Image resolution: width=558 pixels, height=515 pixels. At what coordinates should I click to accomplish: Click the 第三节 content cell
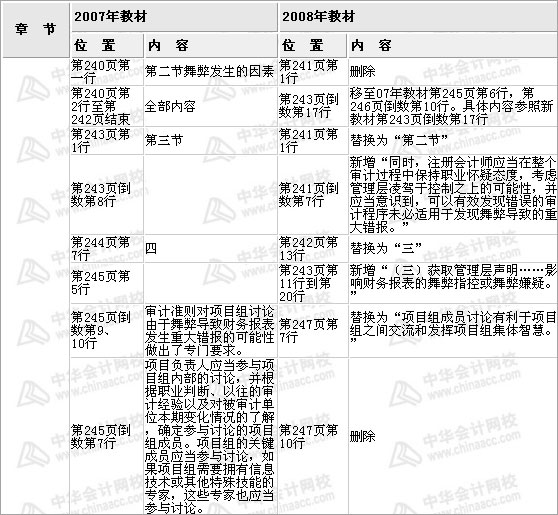(210, 141)
